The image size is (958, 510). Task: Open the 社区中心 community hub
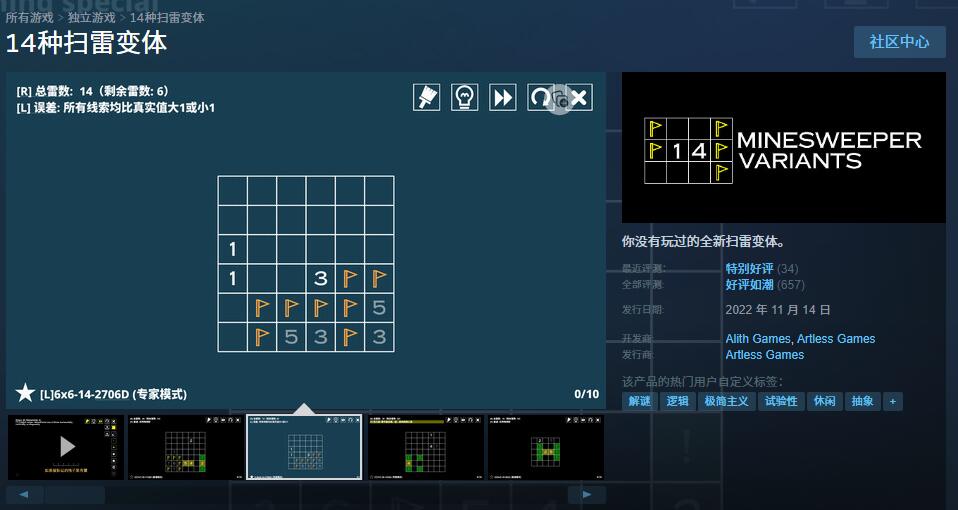(x=899, y=42)
